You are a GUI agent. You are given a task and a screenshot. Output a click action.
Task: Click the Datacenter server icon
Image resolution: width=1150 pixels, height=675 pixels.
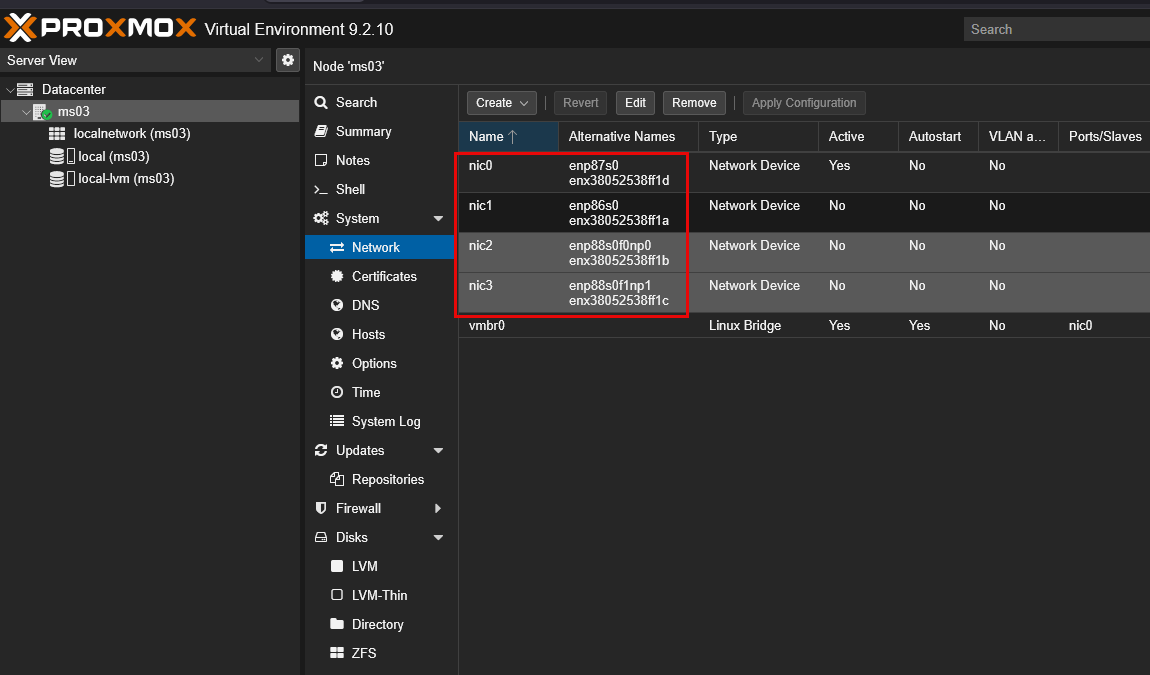click(x=25, y=90)
